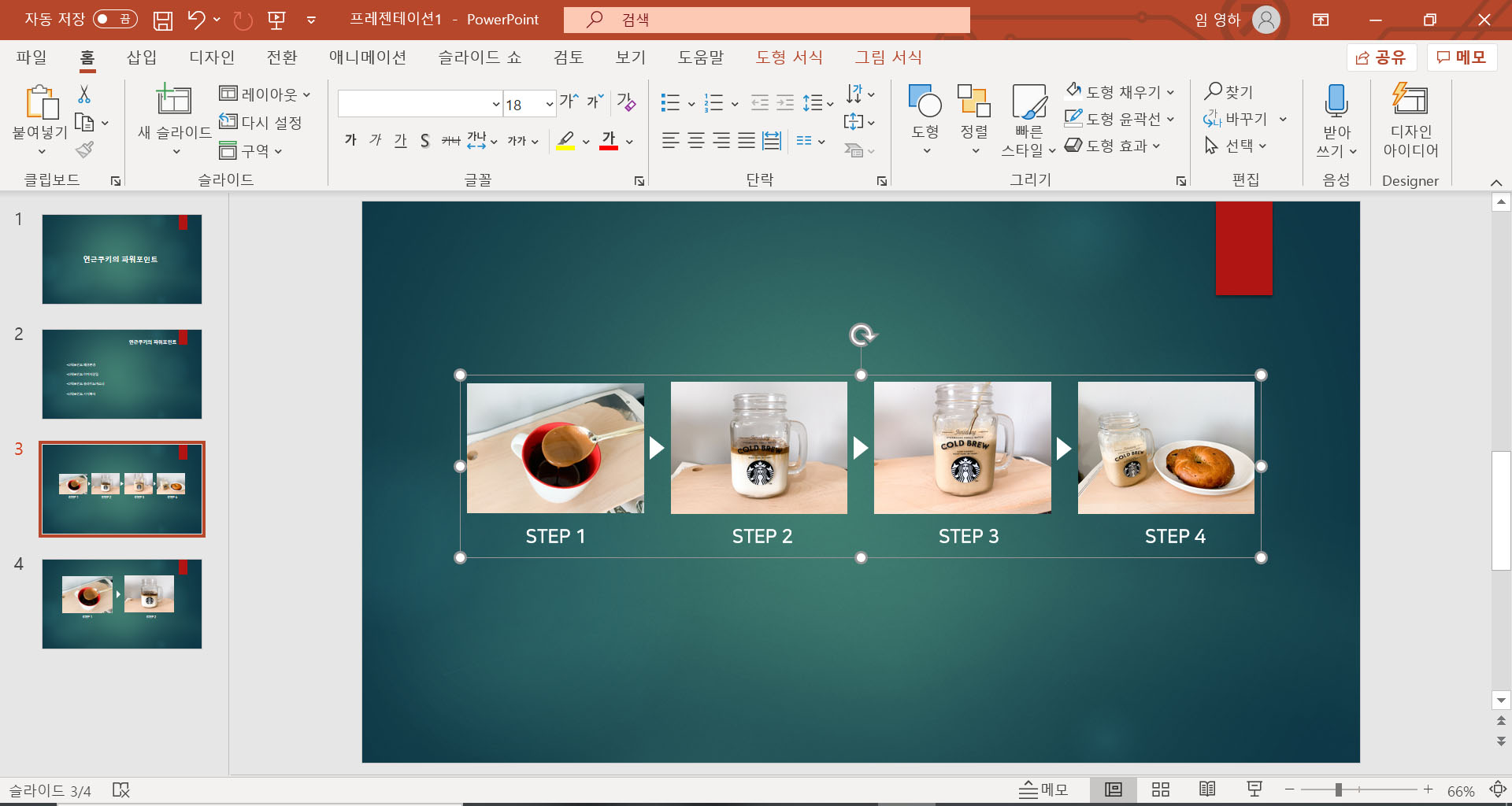Open the Shapes (도형) gallery icon
Viewport: 1512px width, 806px height.
(x=925, y=101)
